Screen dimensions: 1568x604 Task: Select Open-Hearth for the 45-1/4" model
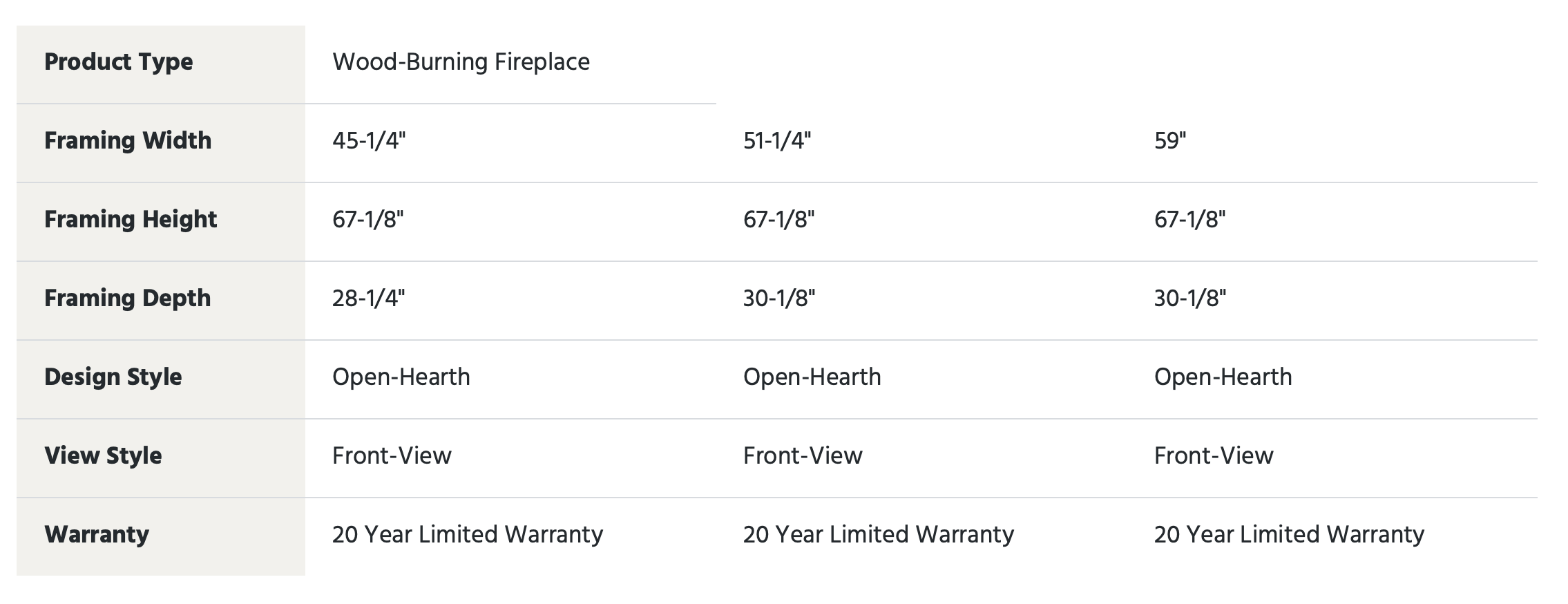401,377
